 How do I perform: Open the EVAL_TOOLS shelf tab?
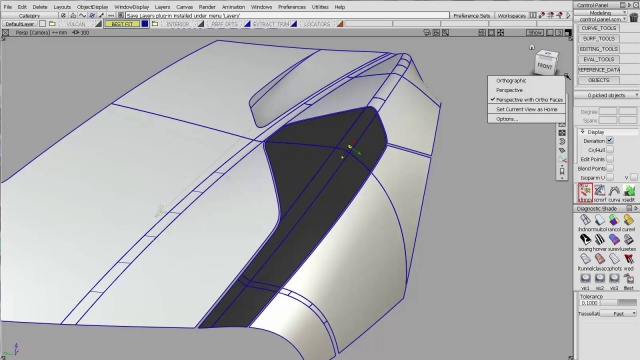pyautogui.click(x=599, y=60)
